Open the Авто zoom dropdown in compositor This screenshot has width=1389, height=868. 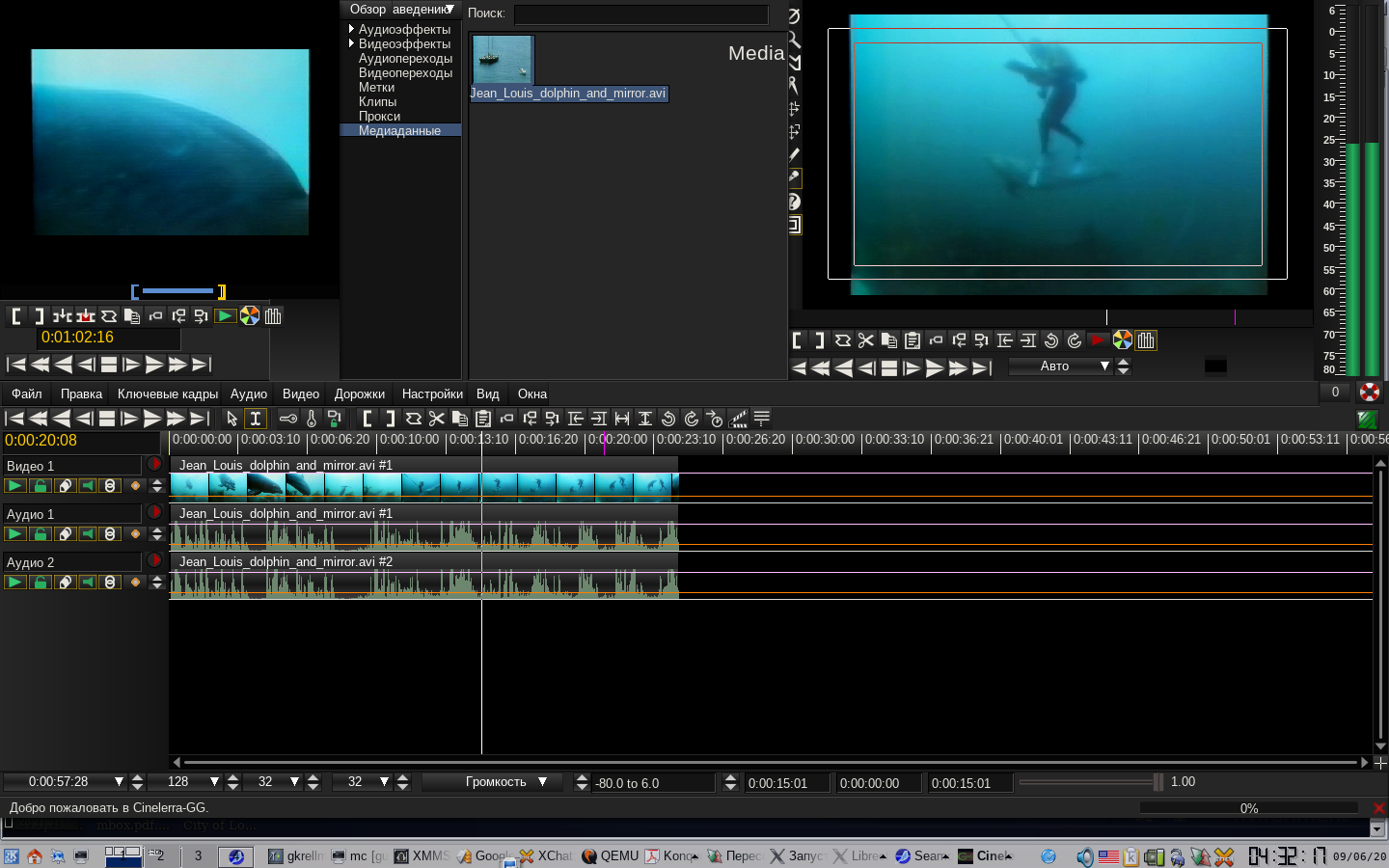point(1104,366)
